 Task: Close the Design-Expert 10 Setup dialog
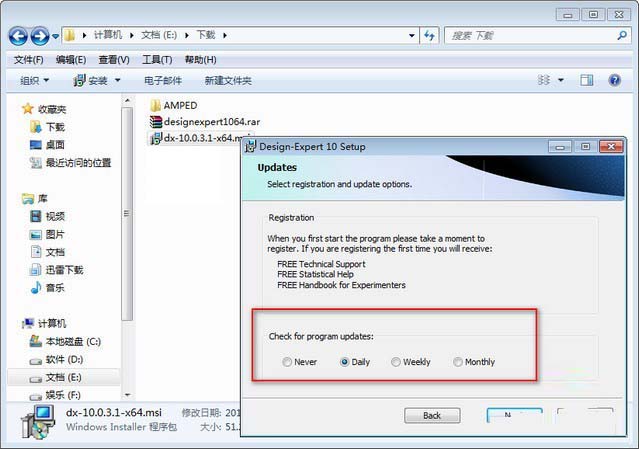pos(611,147)
